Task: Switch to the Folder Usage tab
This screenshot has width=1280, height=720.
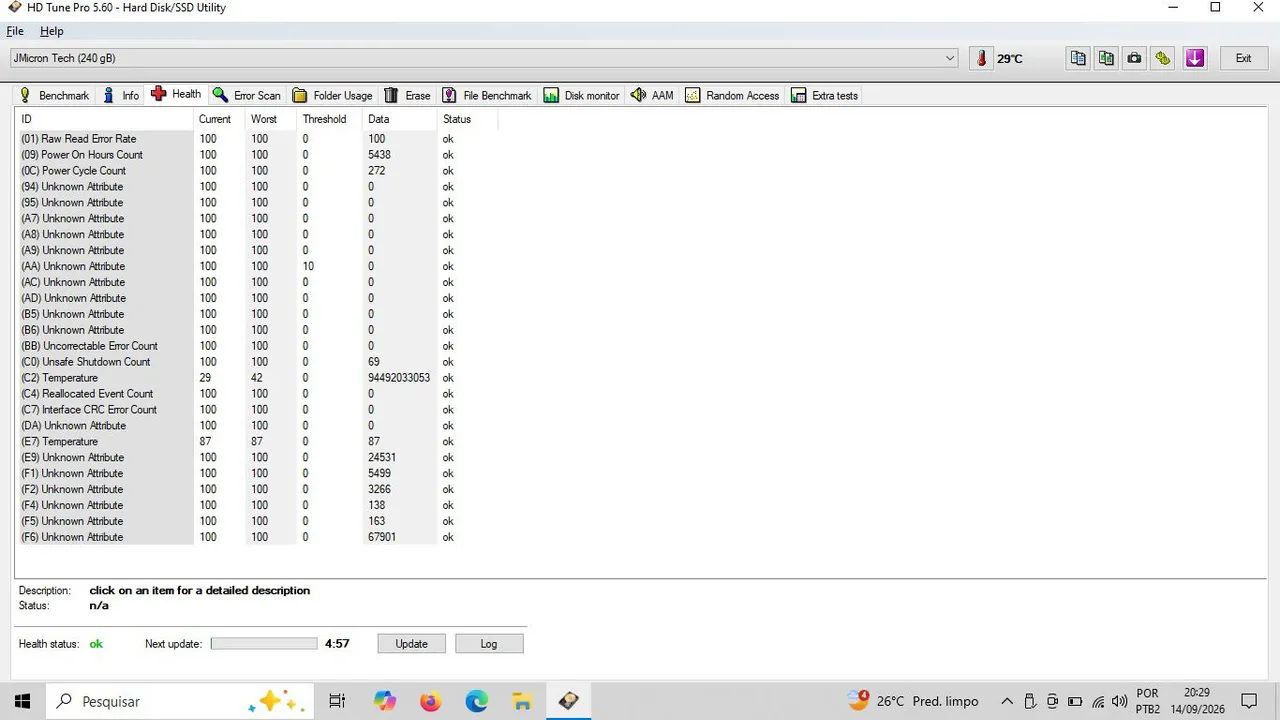Action: [332, 95]
